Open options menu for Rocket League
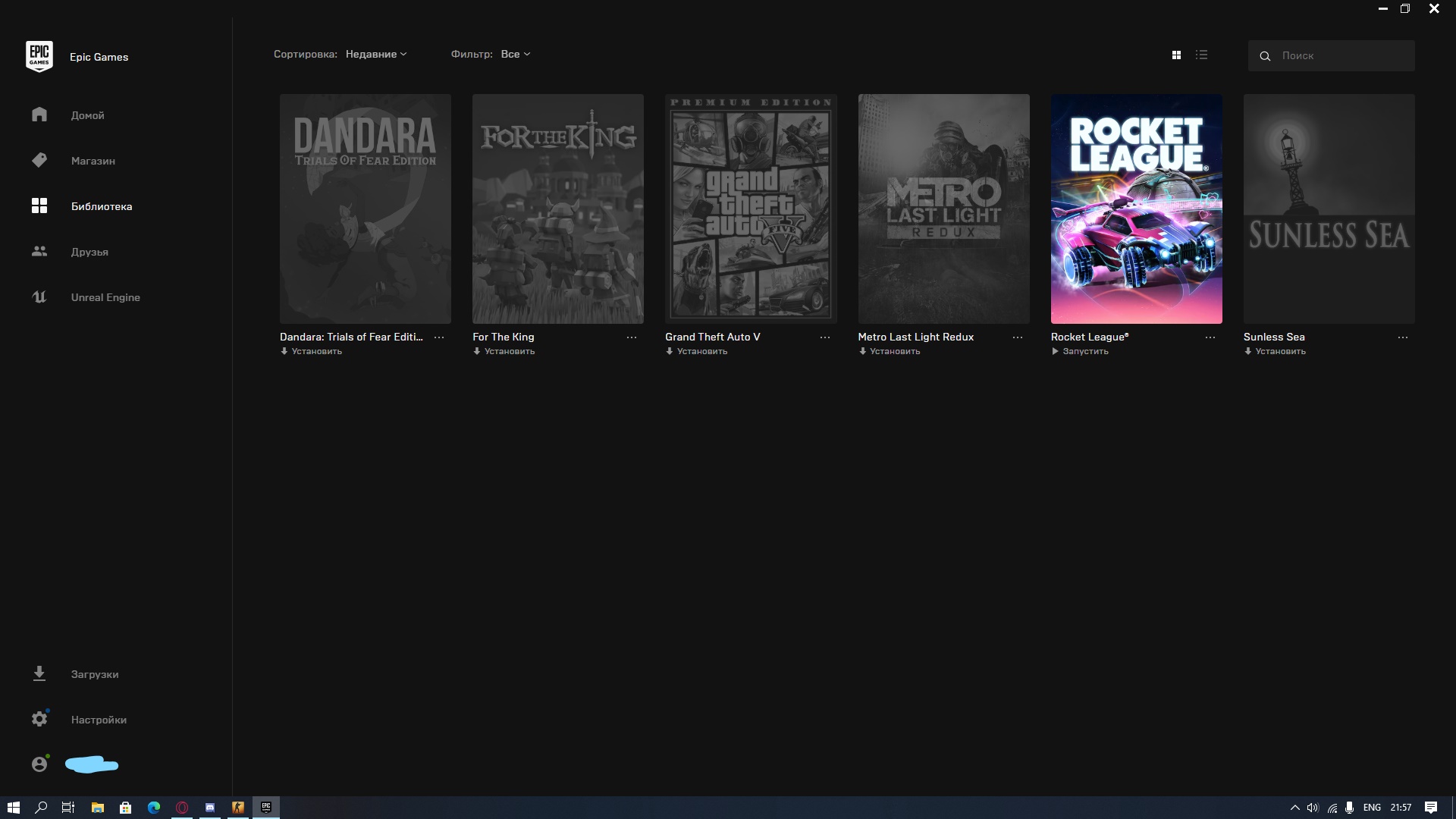This screenshot has width=1456, height=819. (1210, 337)
